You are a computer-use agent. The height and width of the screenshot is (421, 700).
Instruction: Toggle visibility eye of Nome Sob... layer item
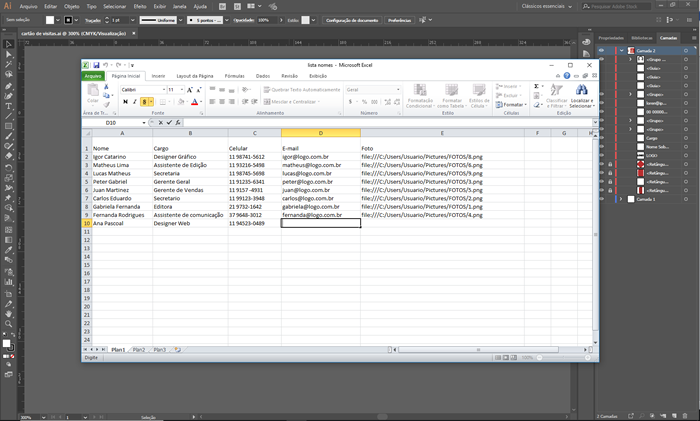pyautogui.click(x=601, y=147)
